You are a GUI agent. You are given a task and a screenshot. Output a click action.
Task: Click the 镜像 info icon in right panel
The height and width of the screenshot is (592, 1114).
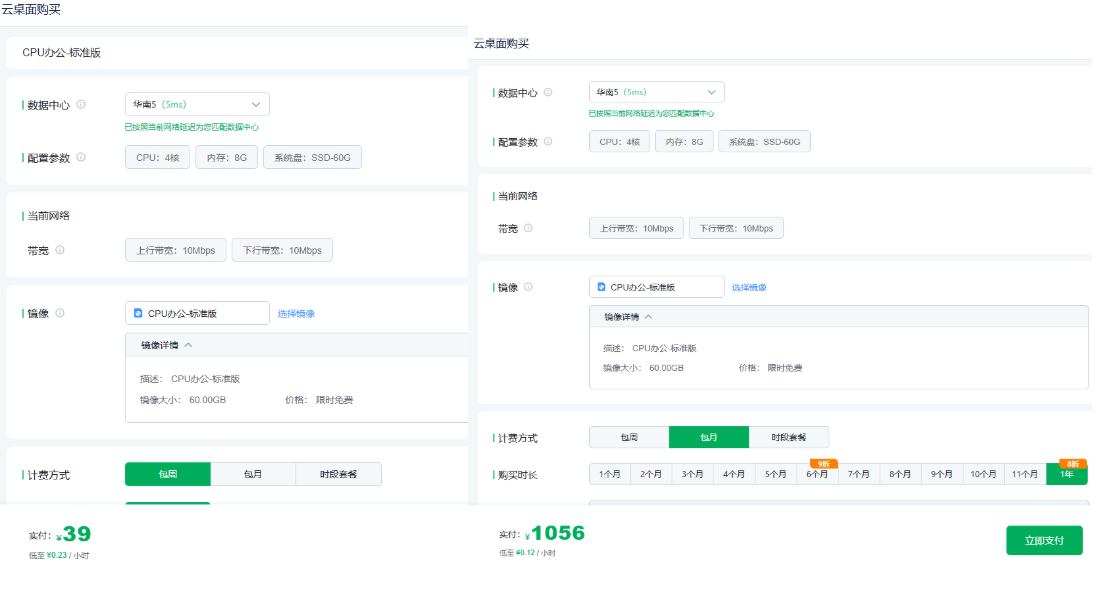[x=528, y=287]
